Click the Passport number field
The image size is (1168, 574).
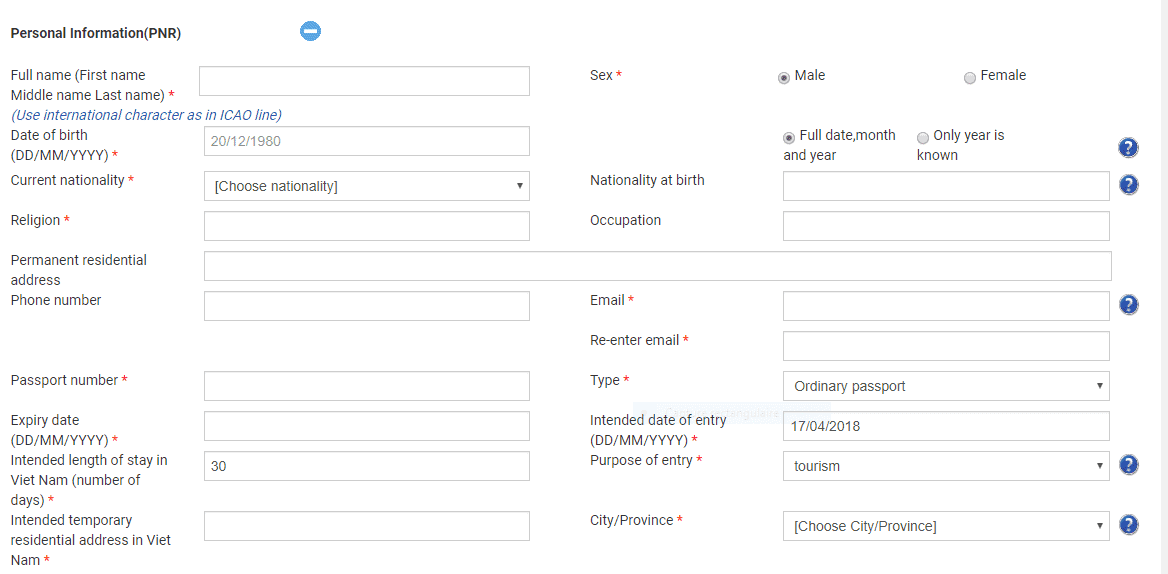coord(366,386)
